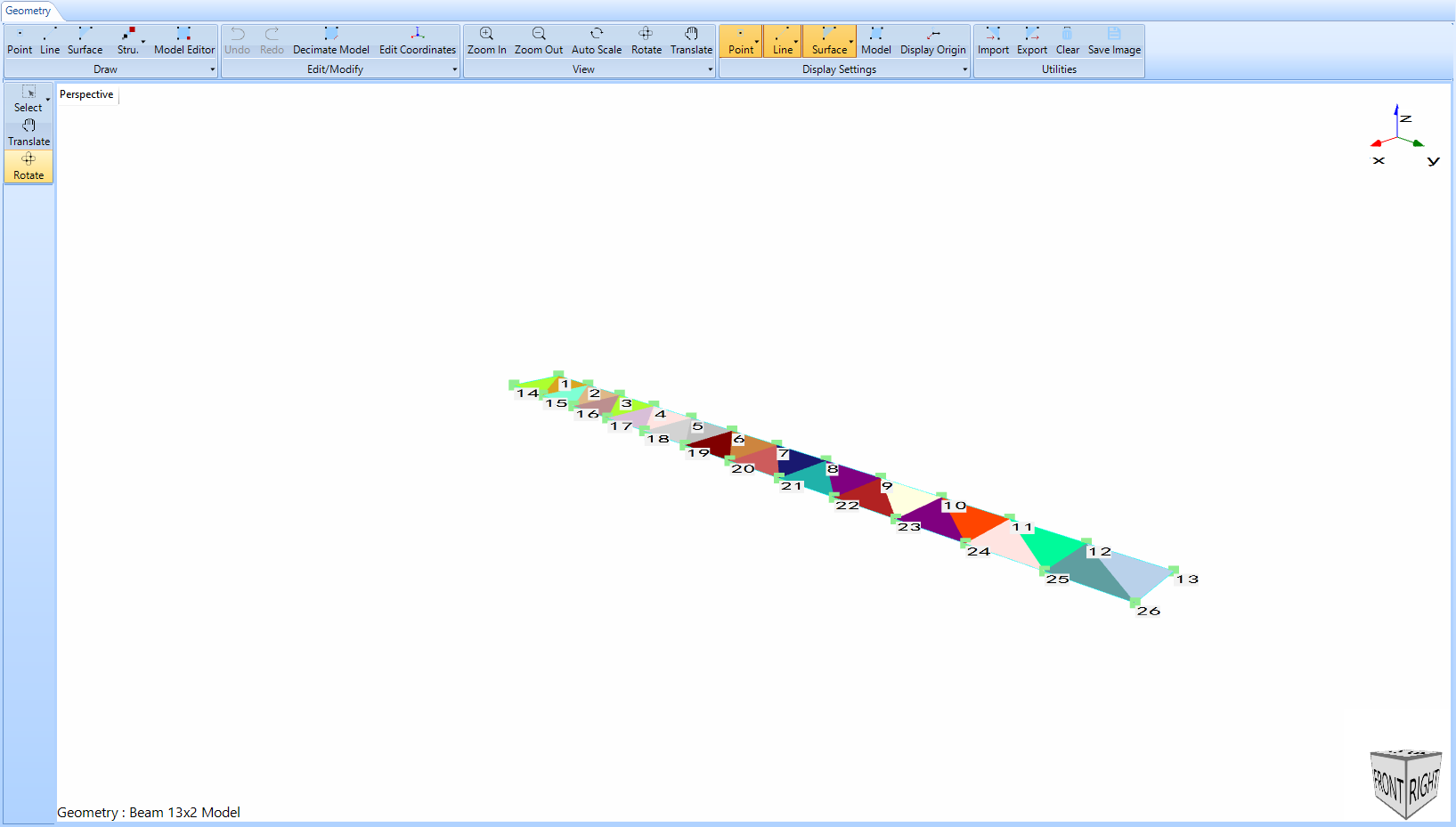Activate the Select tool in sidebar

pyautogui.click(x=28, y=99)
